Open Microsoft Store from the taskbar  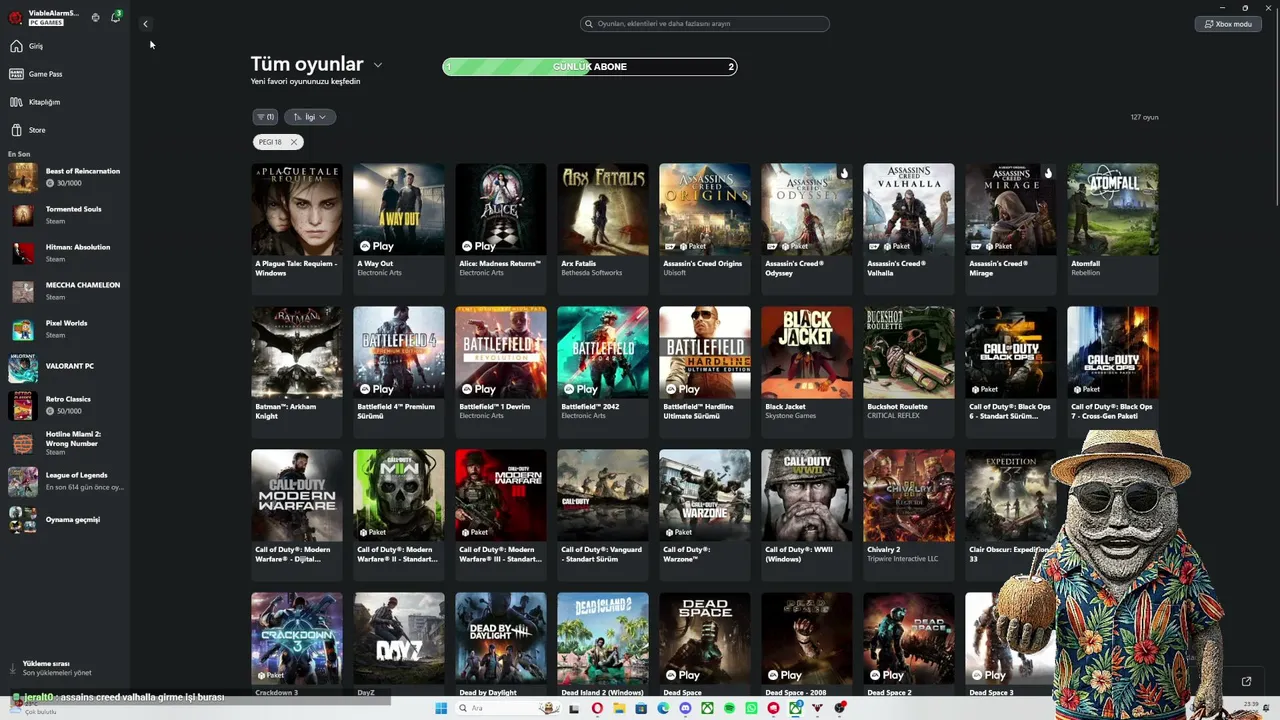(641, 708)
